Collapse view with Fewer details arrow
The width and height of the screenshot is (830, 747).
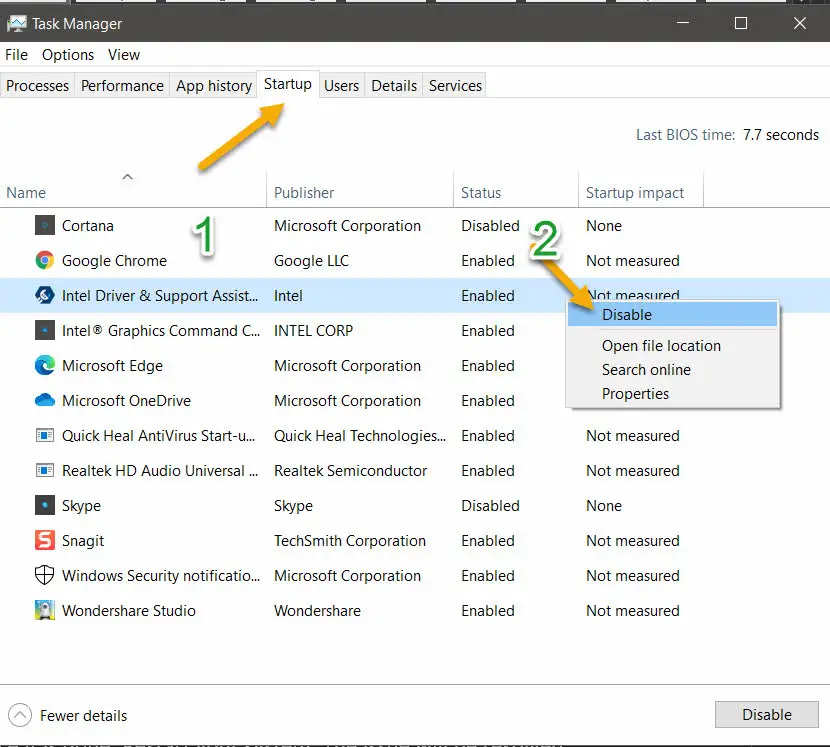pos(20,715)
